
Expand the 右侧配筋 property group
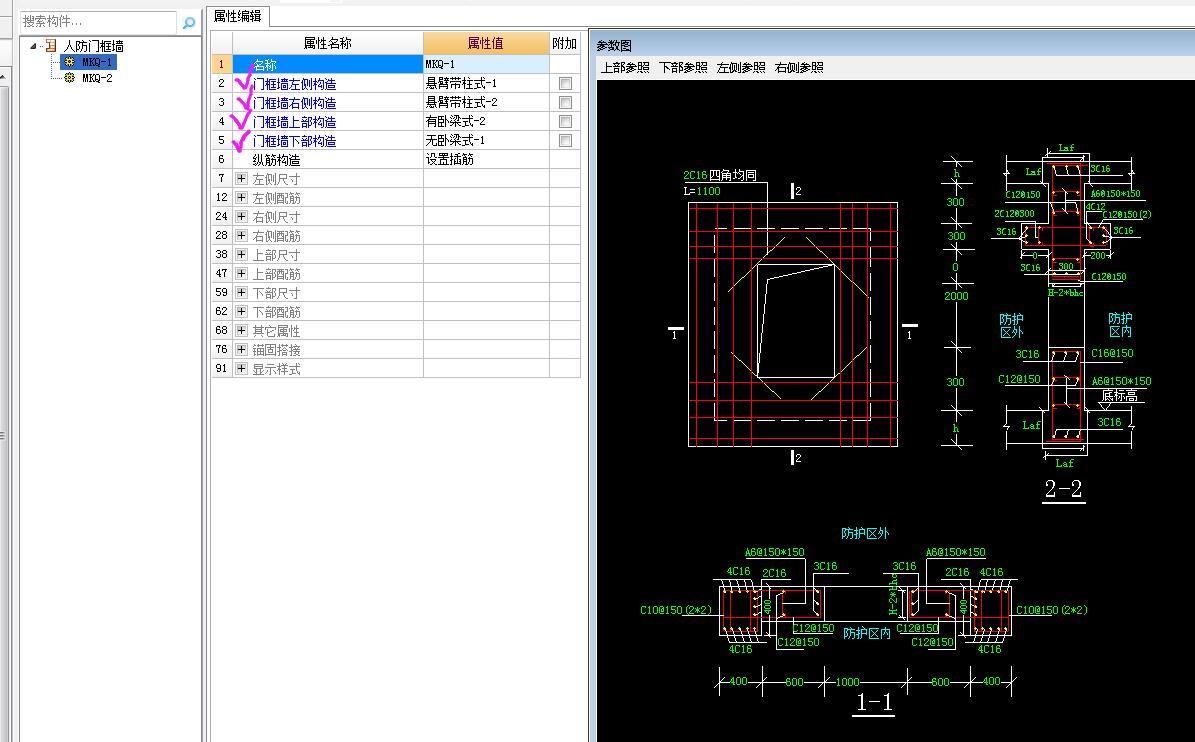coord(242,235)
